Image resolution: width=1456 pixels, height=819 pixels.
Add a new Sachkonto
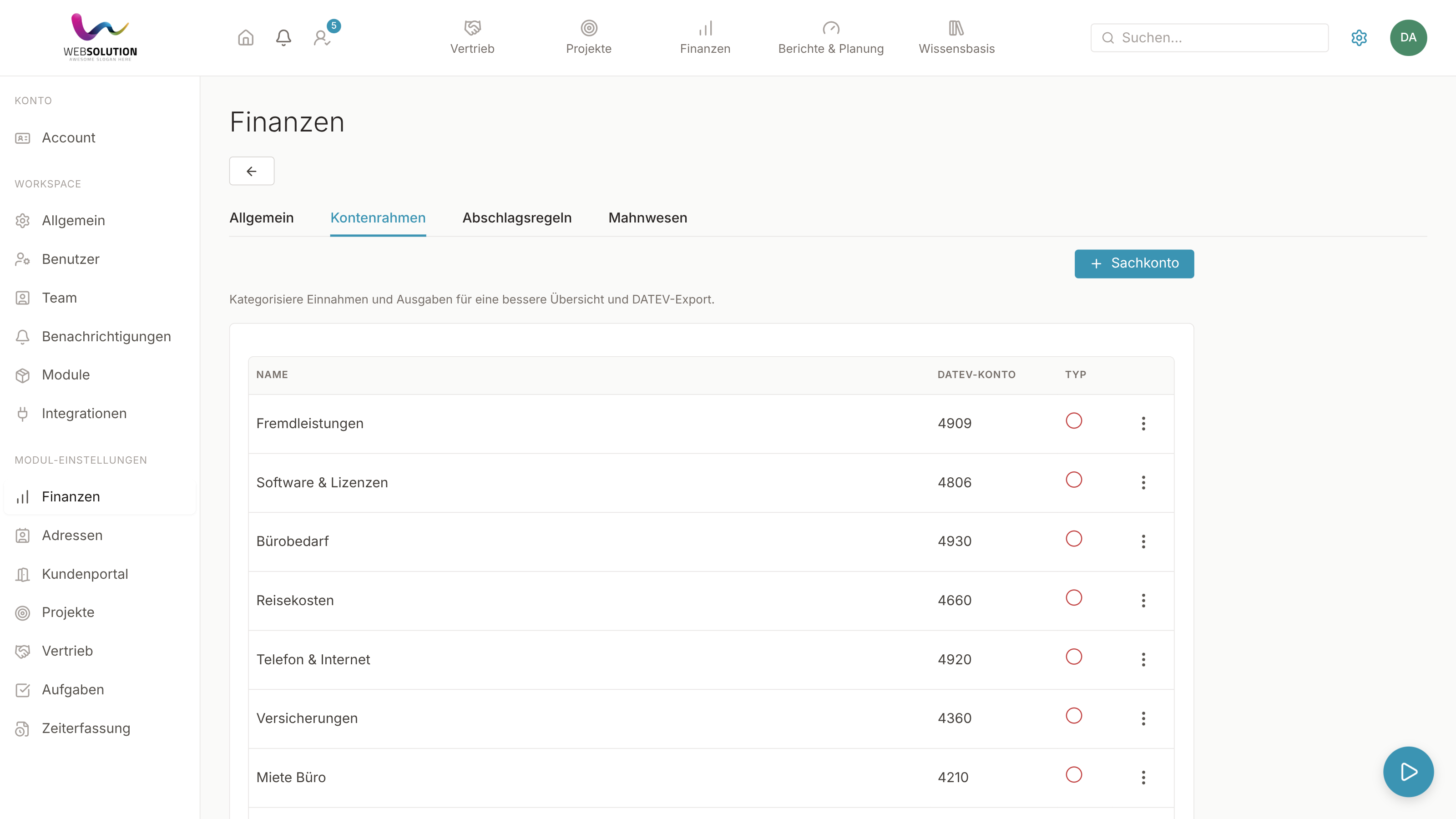tap(1134, 263)
